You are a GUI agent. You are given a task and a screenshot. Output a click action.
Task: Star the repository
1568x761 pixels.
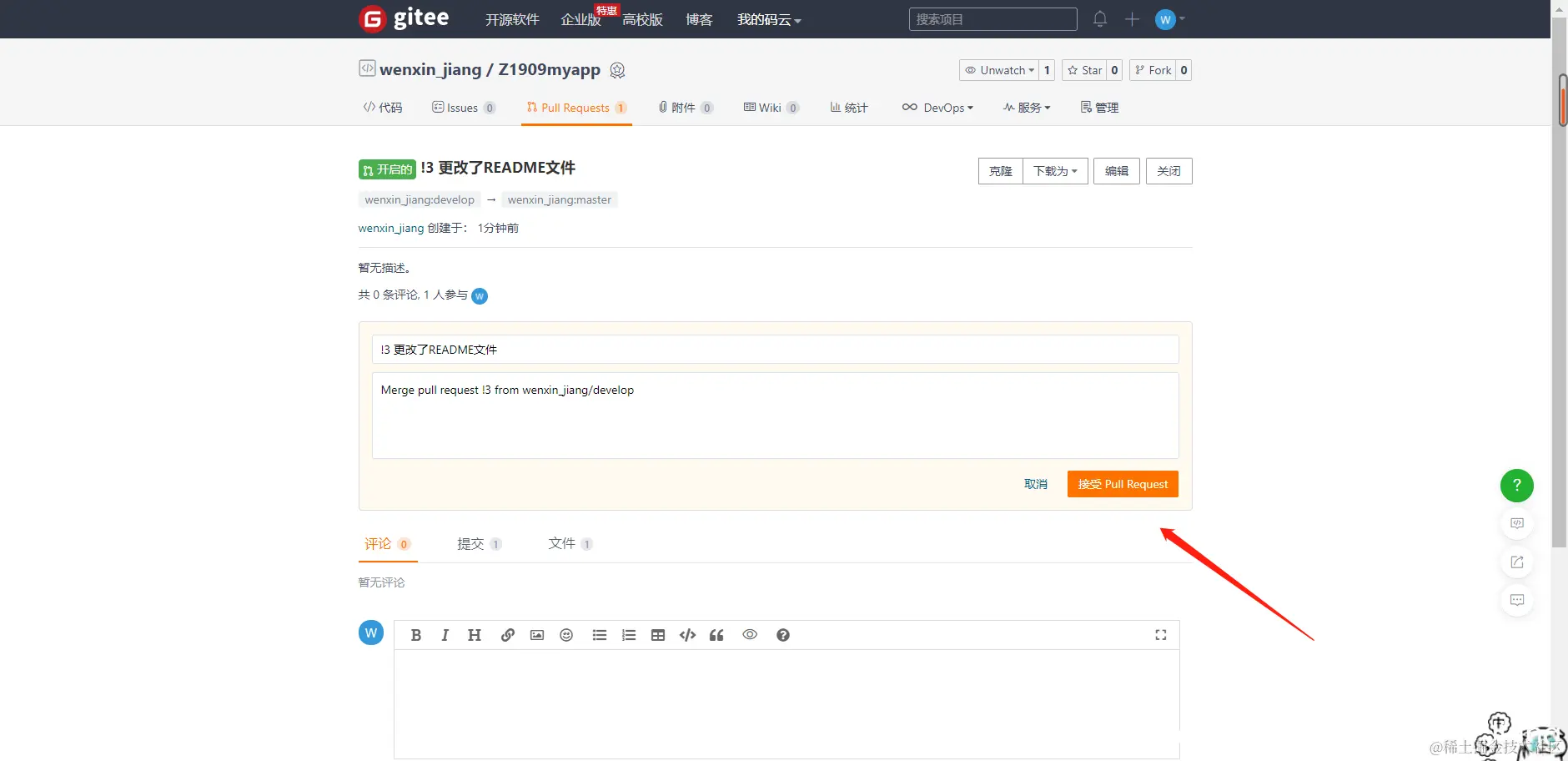[x=1084, y=70]
